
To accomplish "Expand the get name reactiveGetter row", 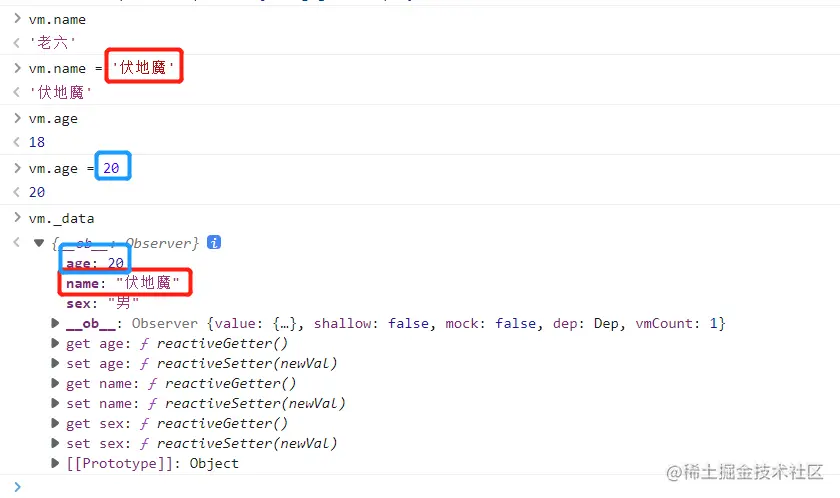I will click(55, 383).
